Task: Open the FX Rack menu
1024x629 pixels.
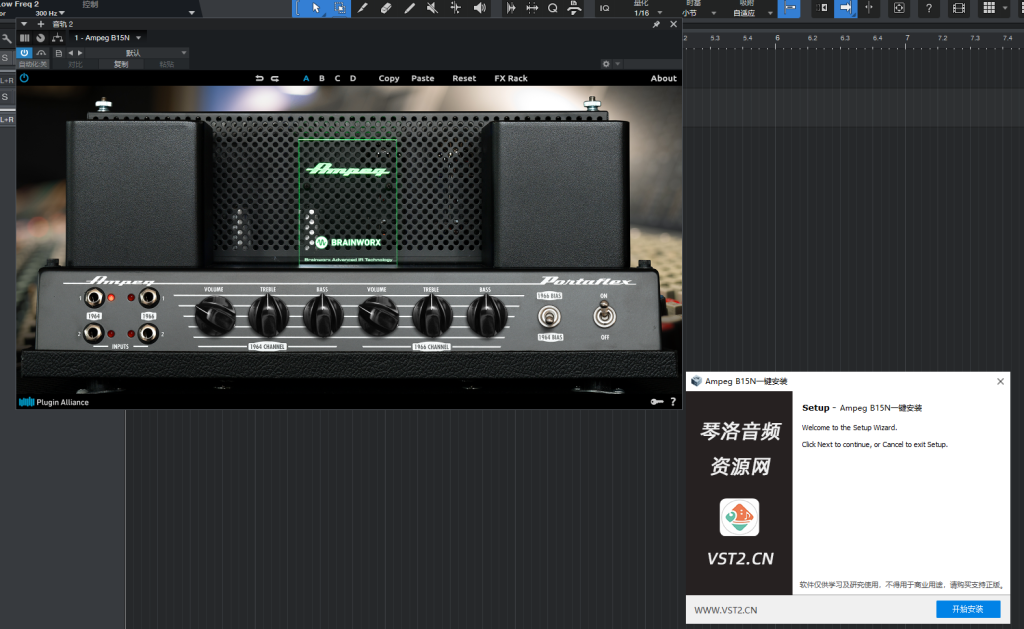Action: [x=510, y=78]
